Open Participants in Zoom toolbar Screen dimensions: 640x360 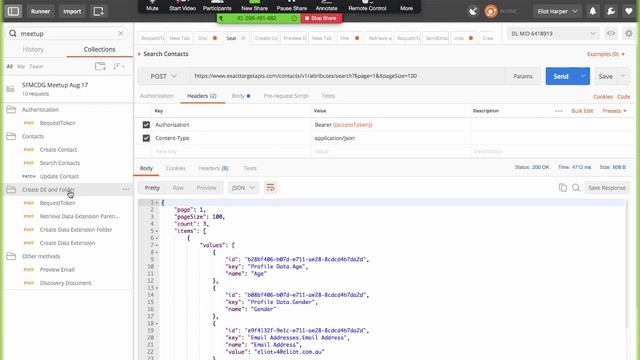(x=217, y=6)
